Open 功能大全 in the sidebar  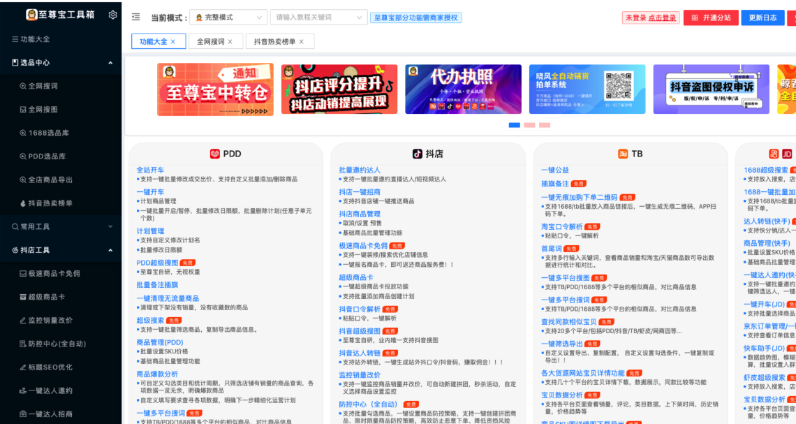point(31,39)
